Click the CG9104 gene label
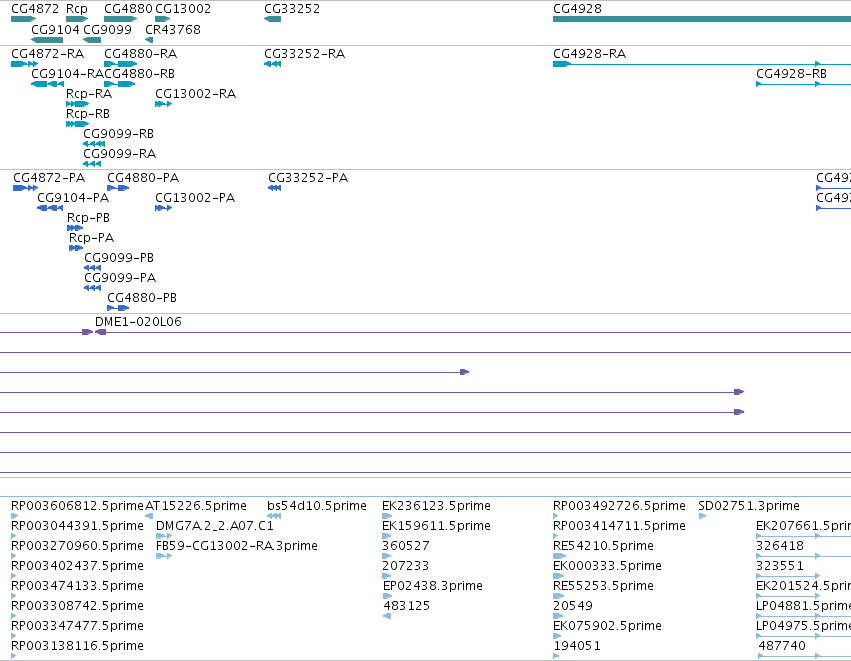 [x=55, y=29]
